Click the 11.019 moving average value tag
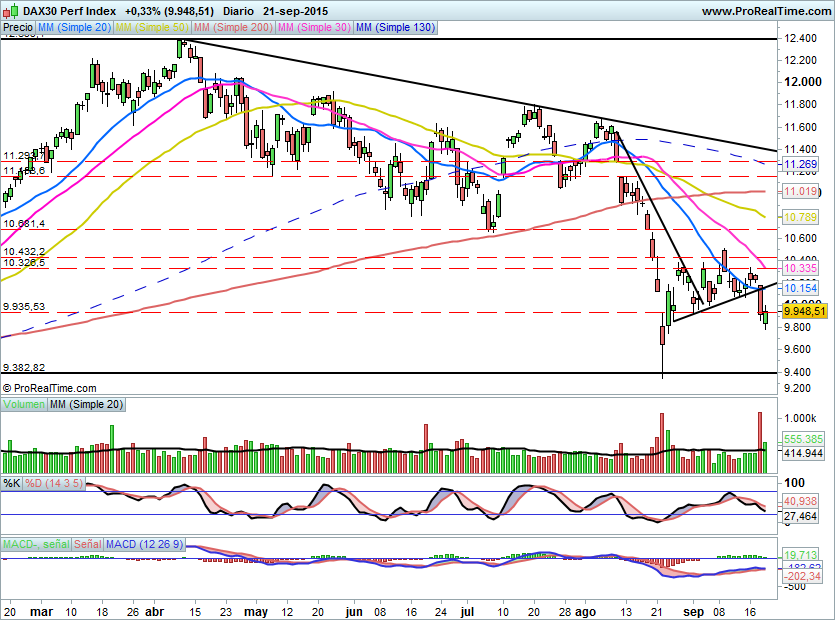The width and height of the screenshot is (835, 620). point(800,191)
